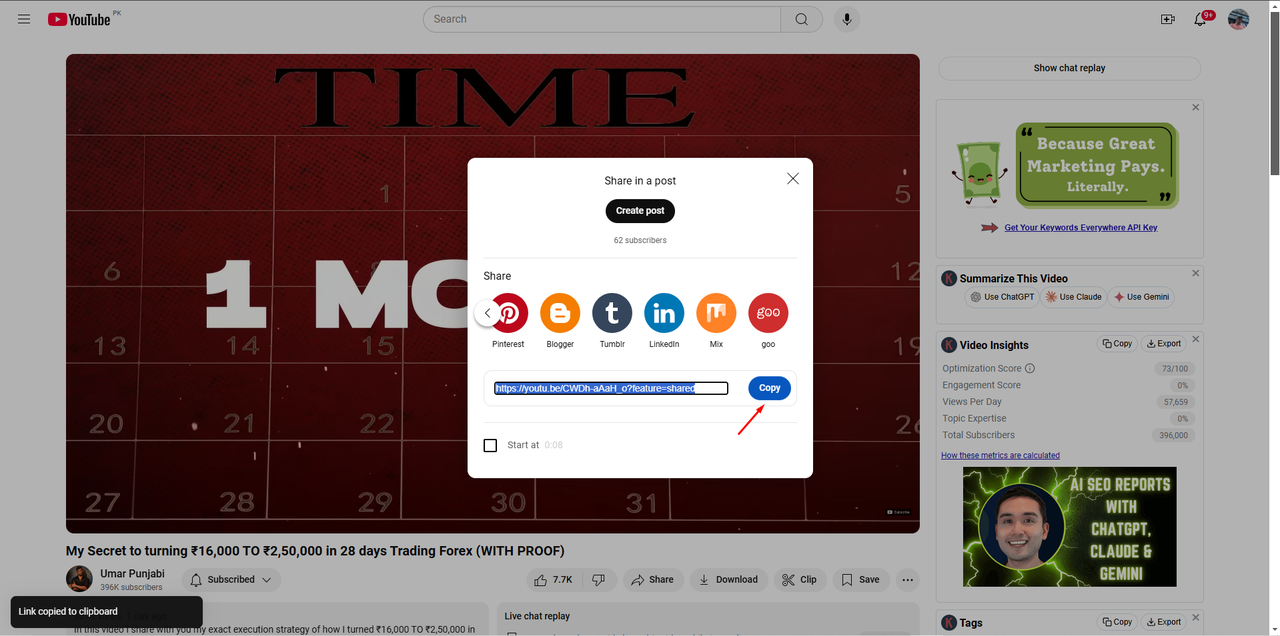The image size is (1280, 636).
Task: Share the video to Mix
Action: (x=716, y=314)
